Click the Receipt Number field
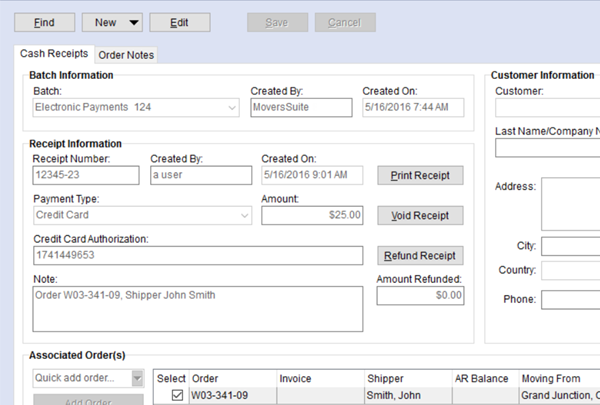600x405 pixels. (85, 175)
